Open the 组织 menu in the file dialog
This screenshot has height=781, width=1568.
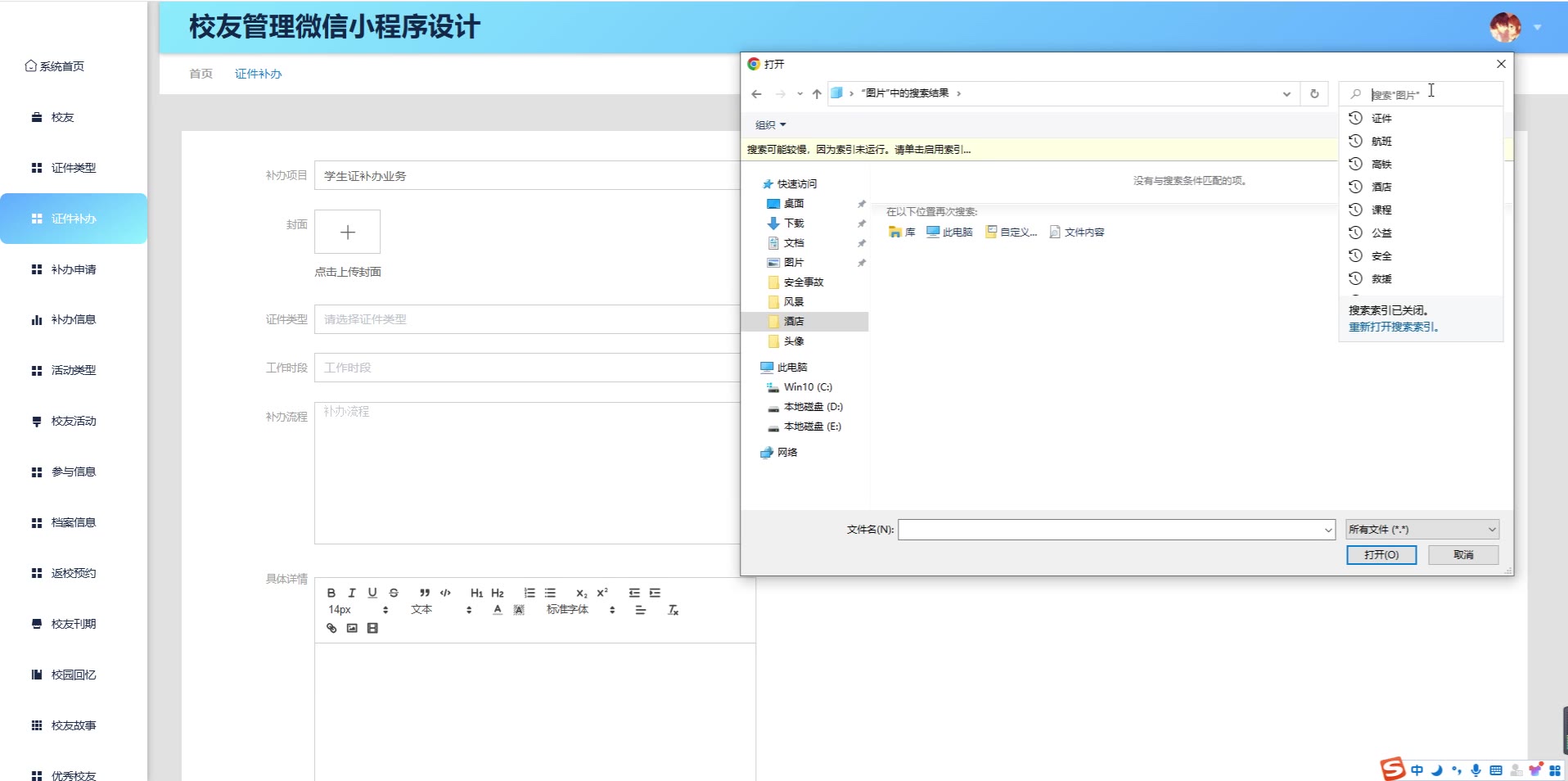[770, 125]
